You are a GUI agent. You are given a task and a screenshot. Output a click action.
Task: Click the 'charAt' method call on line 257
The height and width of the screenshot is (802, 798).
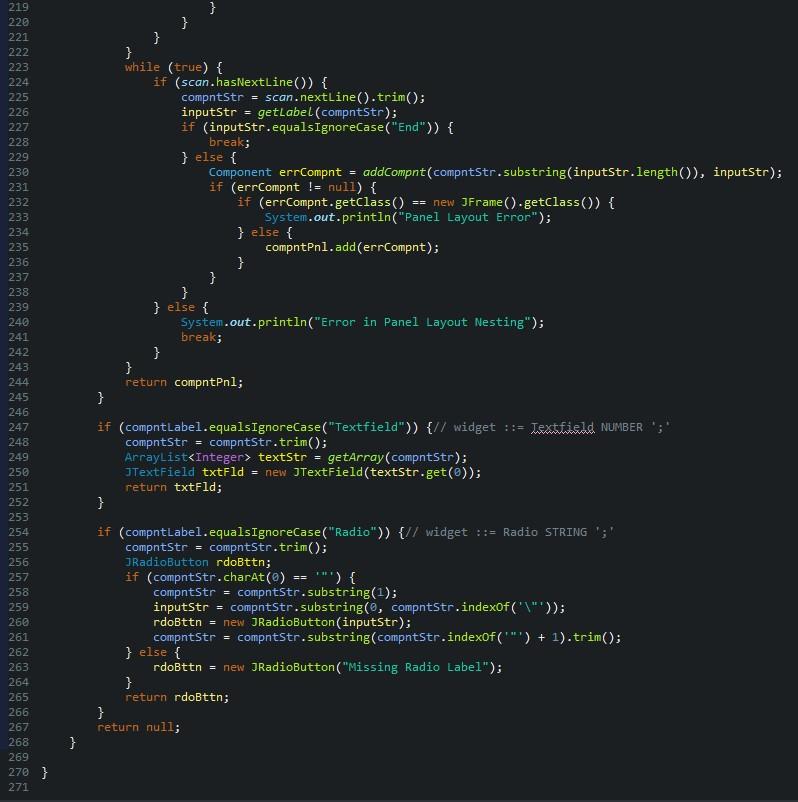(x=243, y=577)
